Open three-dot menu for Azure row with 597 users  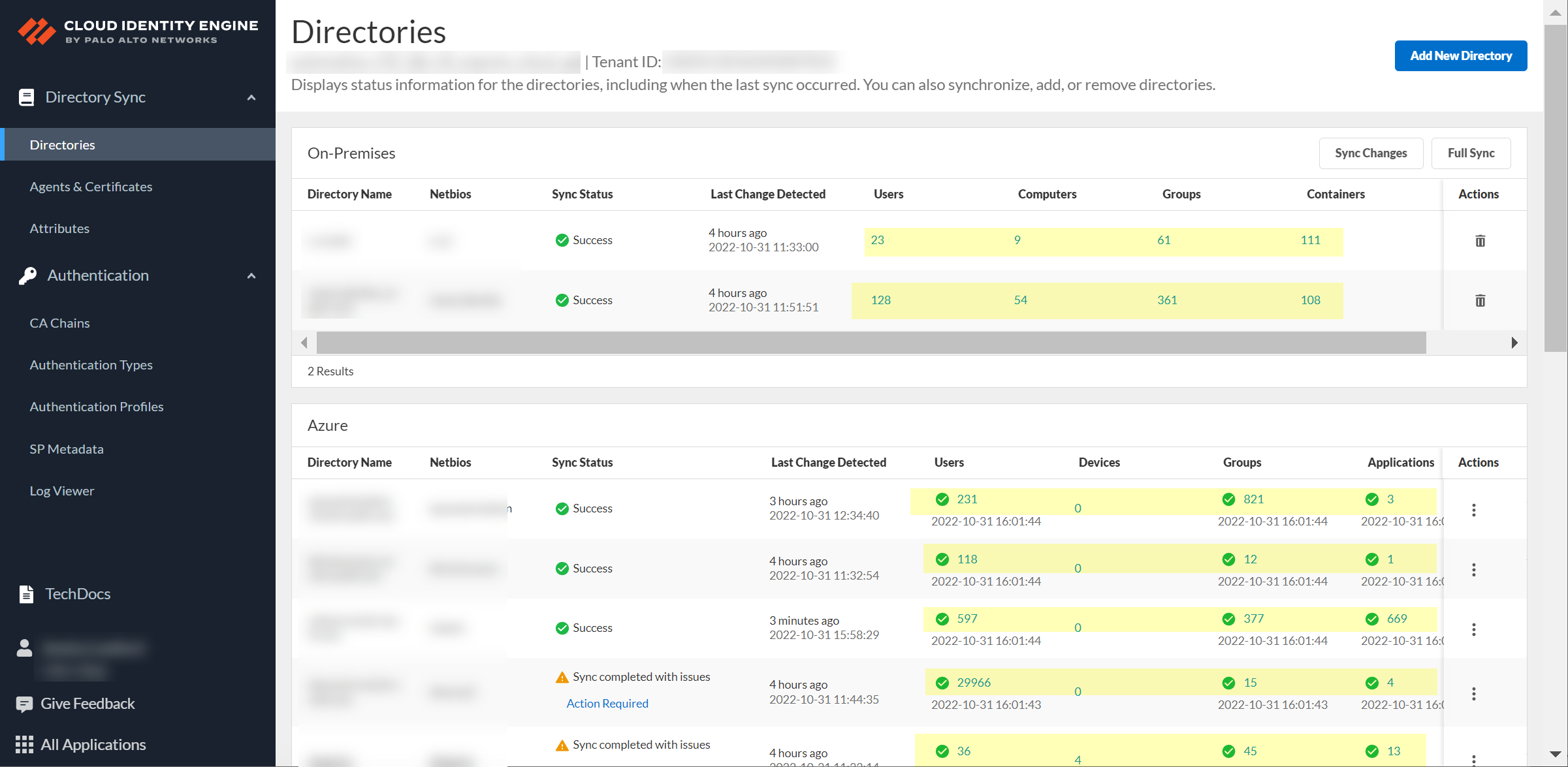(1473, 629)
